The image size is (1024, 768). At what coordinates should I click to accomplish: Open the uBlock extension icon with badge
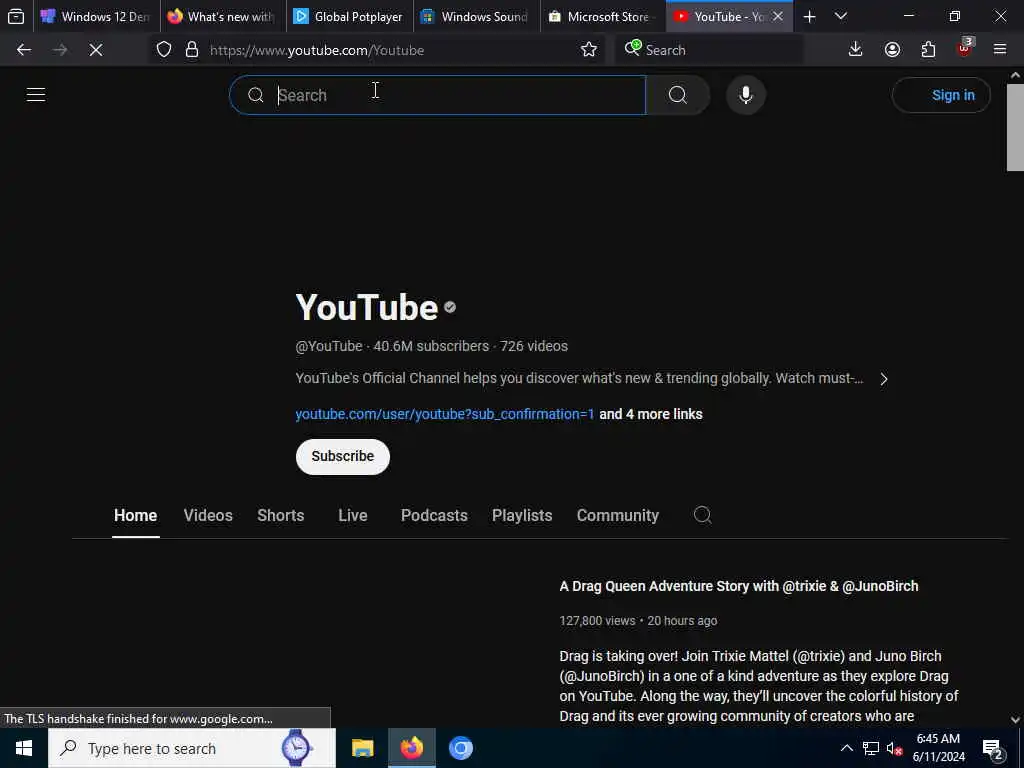click(965, 48)
